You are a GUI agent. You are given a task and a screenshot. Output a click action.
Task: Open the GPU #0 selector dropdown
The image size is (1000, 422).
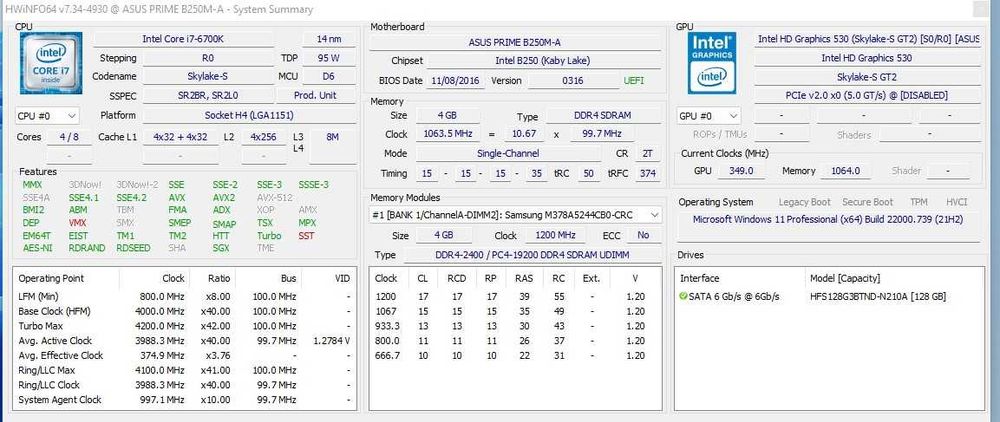click(709, 116)
